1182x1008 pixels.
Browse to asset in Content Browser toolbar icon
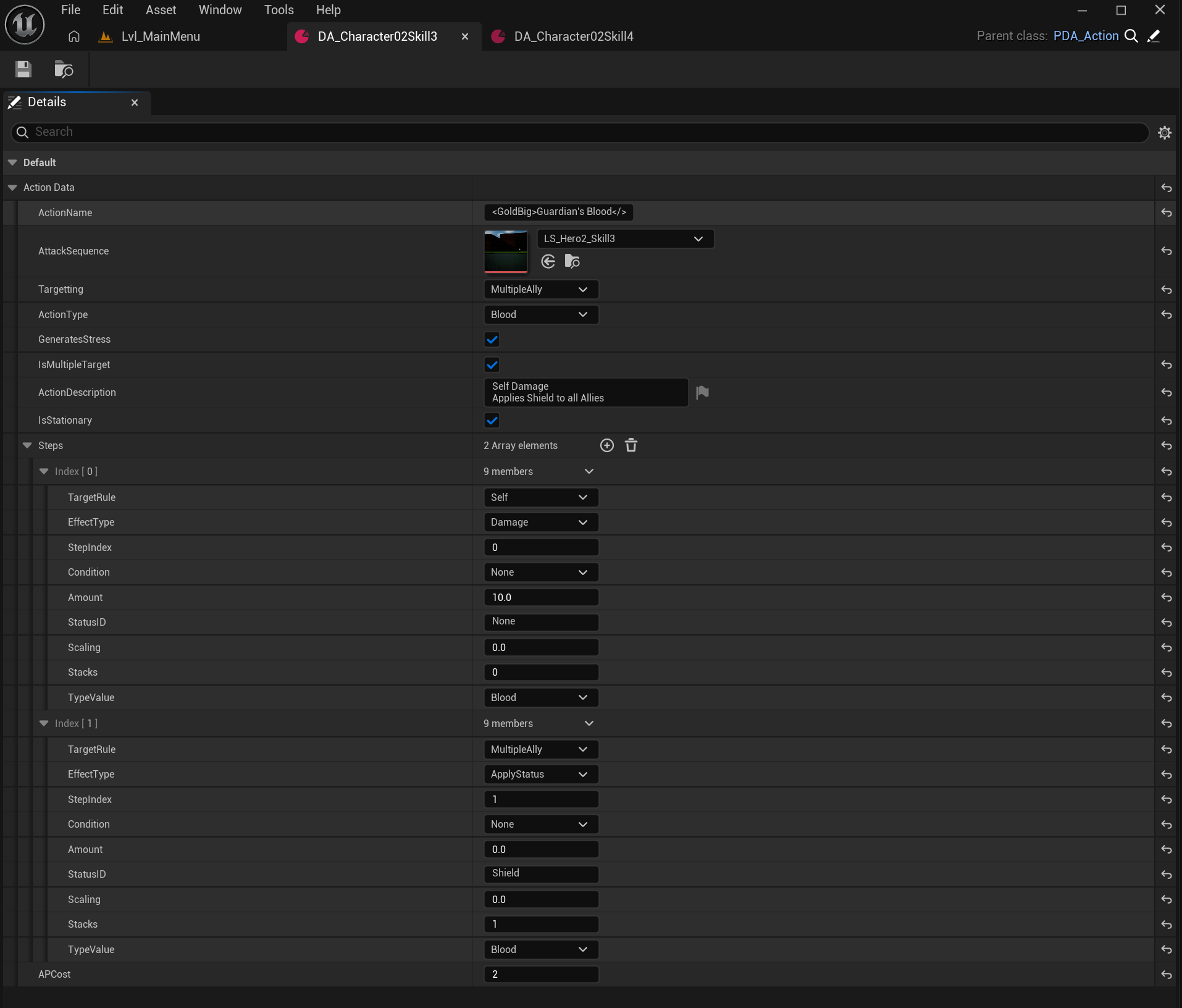tap(64, 69)
